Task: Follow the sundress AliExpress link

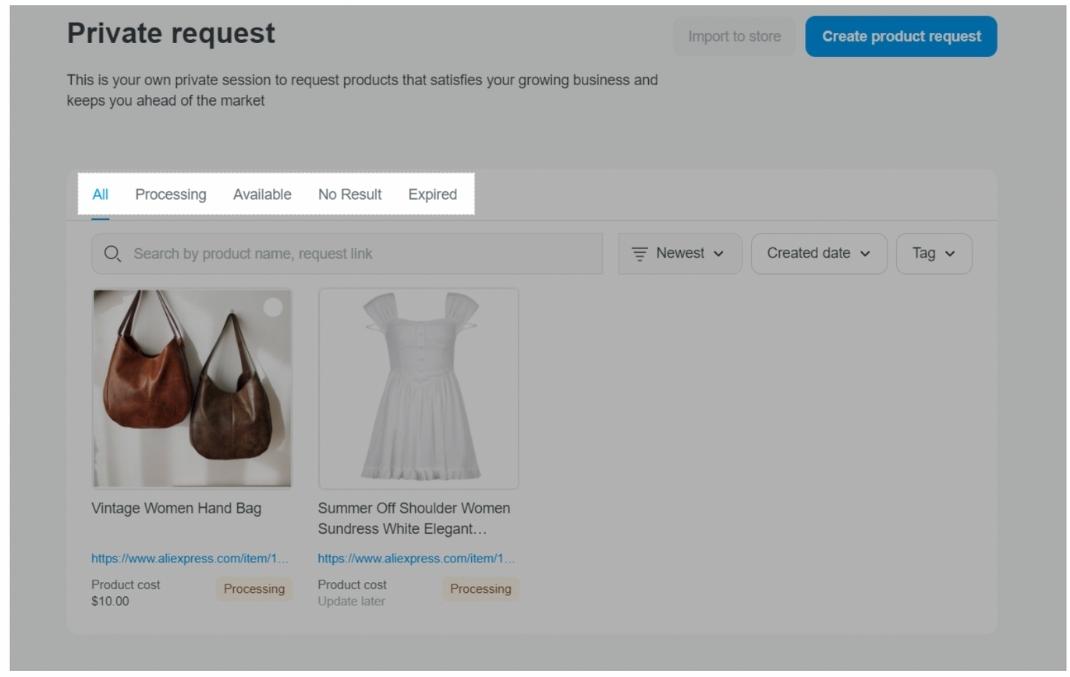Action: [x=416, y=559]
